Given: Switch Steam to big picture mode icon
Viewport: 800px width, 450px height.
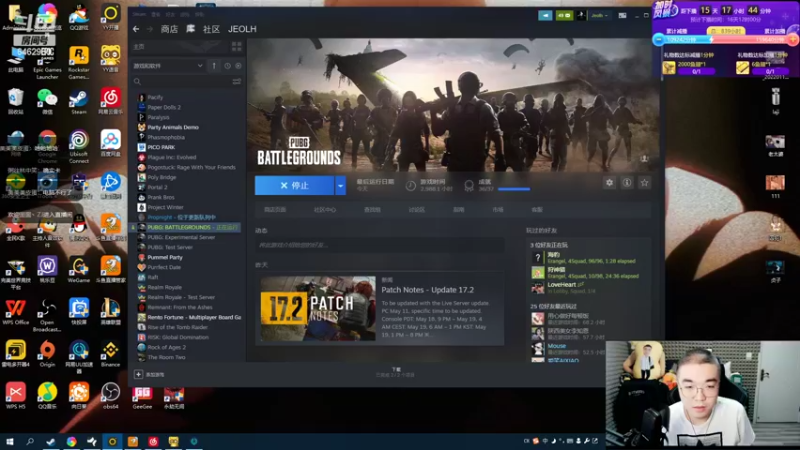Looking at the screenshot, I should (x=622, y=15).
